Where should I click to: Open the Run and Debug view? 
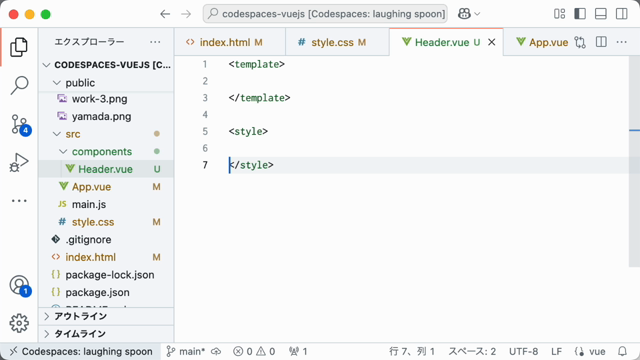pos(19,163)
